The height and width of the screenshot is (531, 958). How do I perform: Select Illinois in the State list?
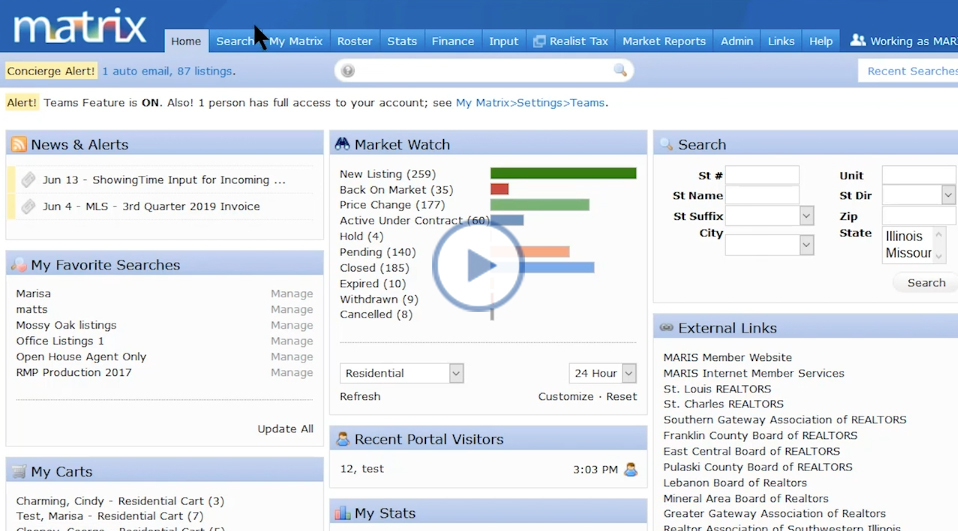point(904,236)
